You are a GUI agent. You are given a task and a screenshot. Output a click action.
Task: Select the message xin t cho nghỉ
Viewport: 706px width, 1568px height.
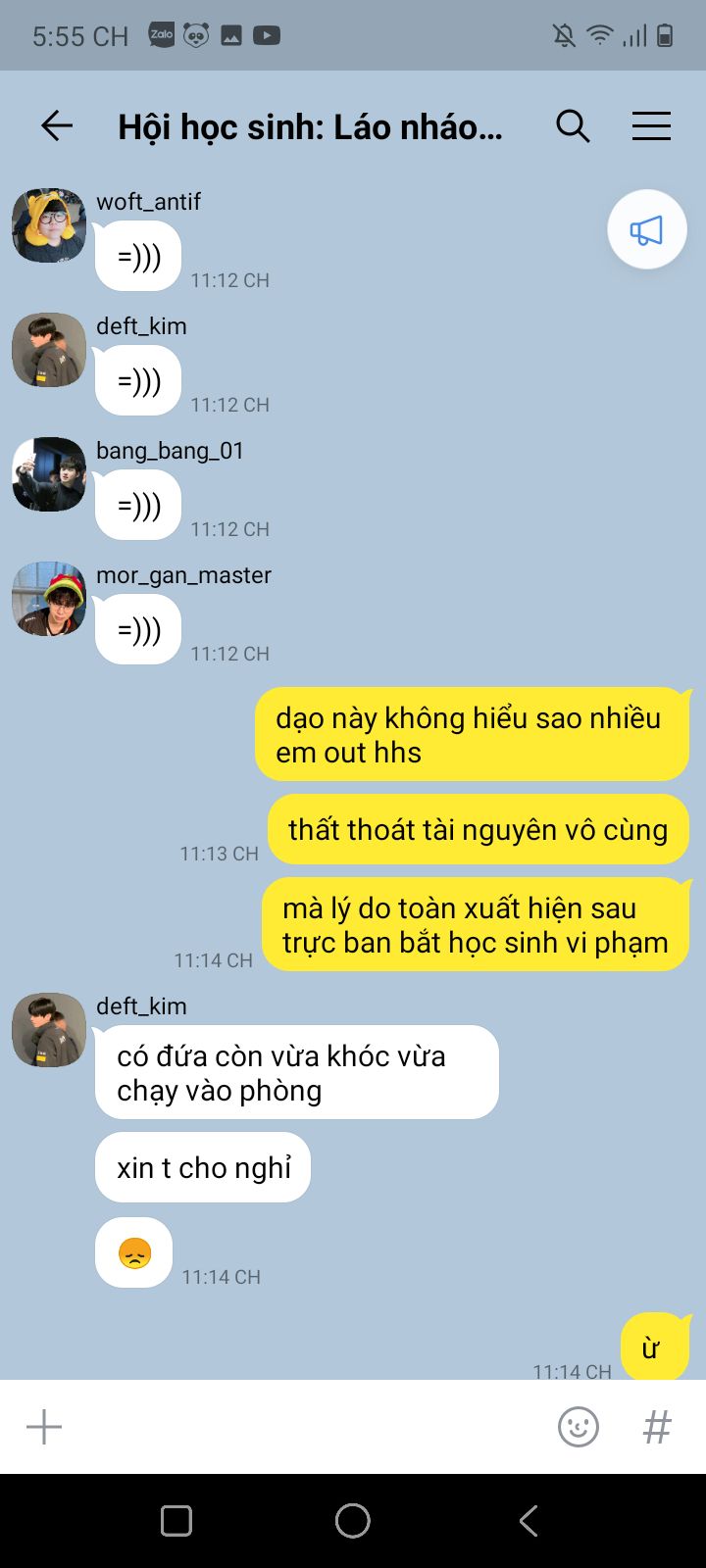pos(203,1167)
